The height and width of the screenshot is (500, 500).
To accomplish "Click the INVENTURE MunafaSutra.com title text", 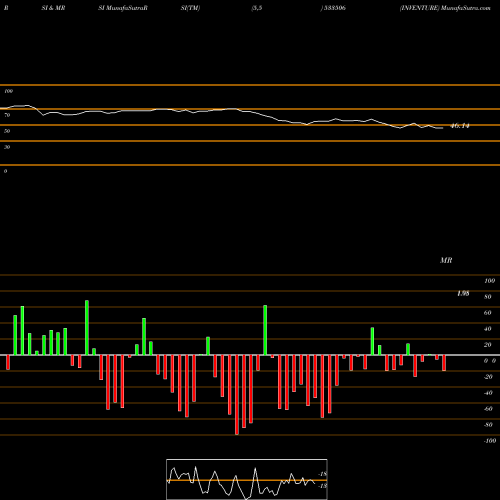I will click(445, 8).
